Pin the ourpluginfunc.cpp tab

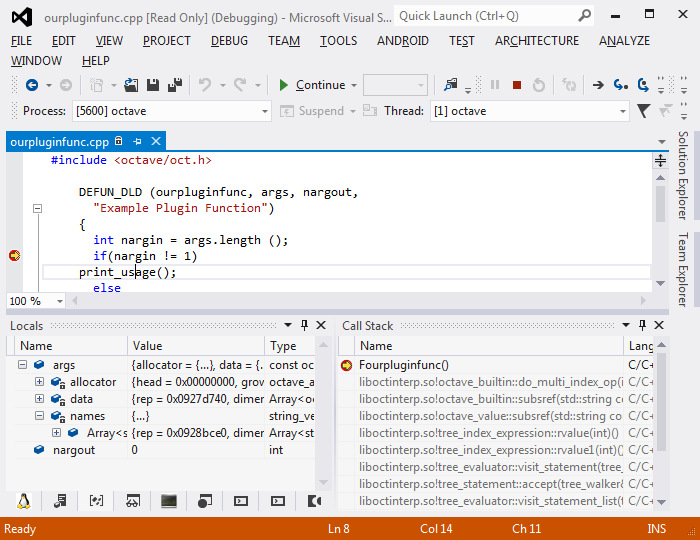point(137,142)
